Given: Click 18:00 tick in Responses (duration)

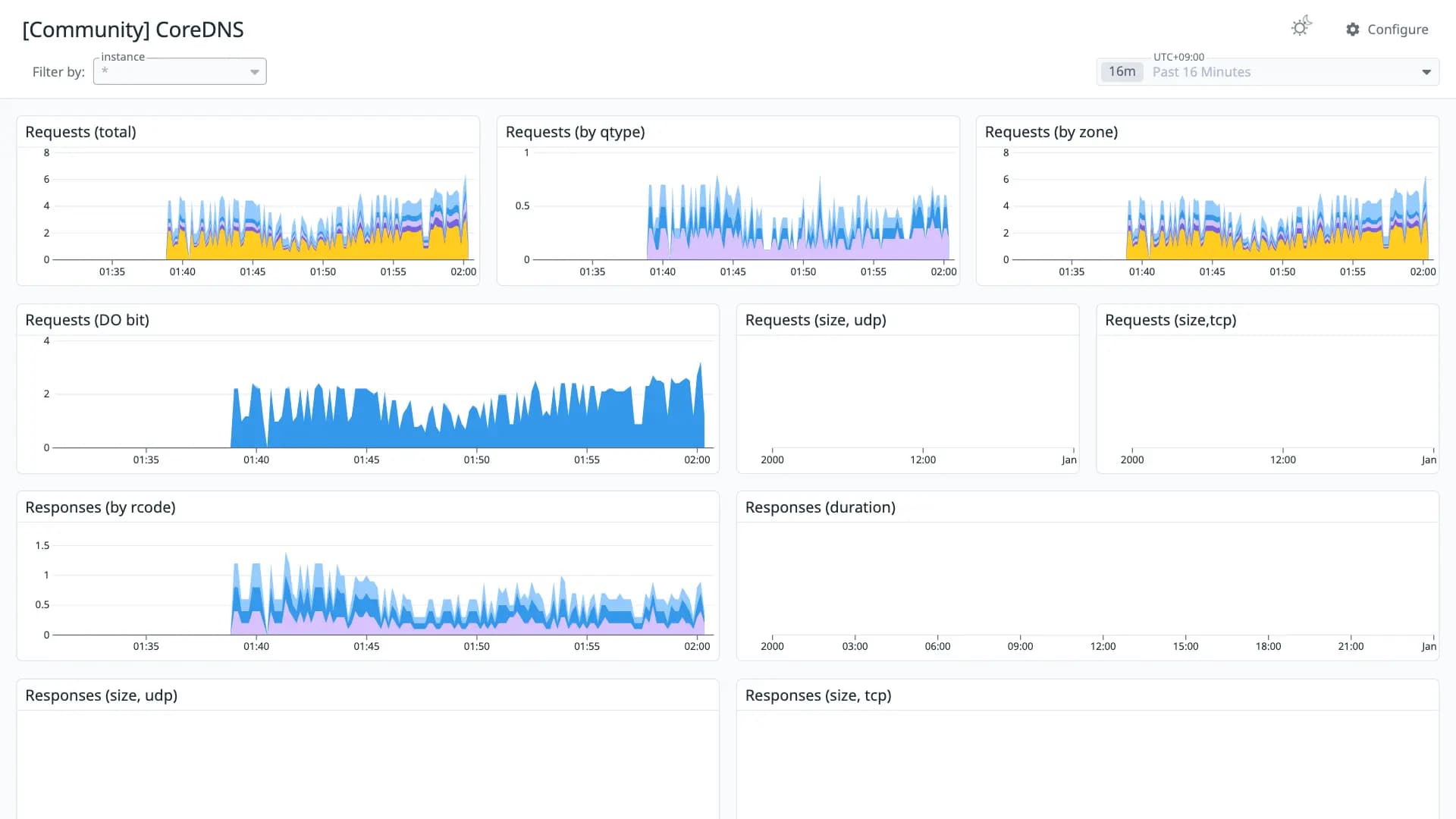Looking at the screenshot, I should point(1268,646).
